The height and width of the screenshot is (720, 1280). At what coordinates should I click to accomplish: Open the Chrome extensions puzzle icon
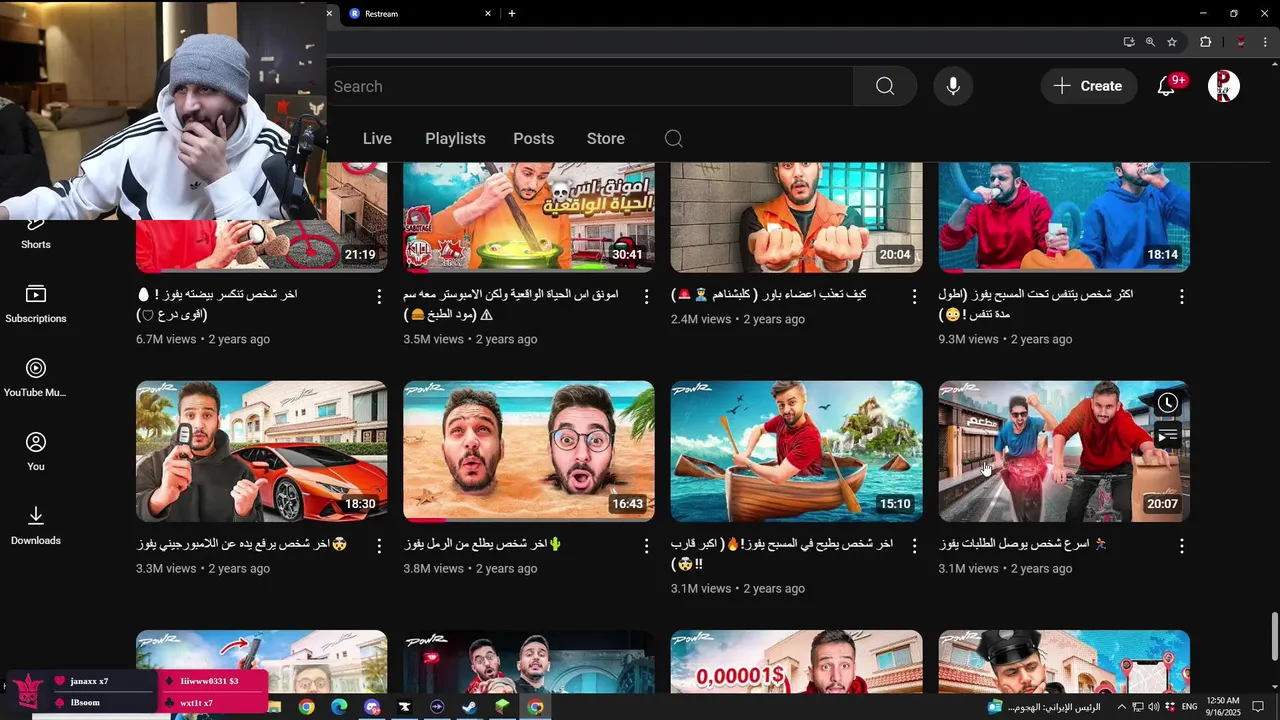coord(1205,42)
